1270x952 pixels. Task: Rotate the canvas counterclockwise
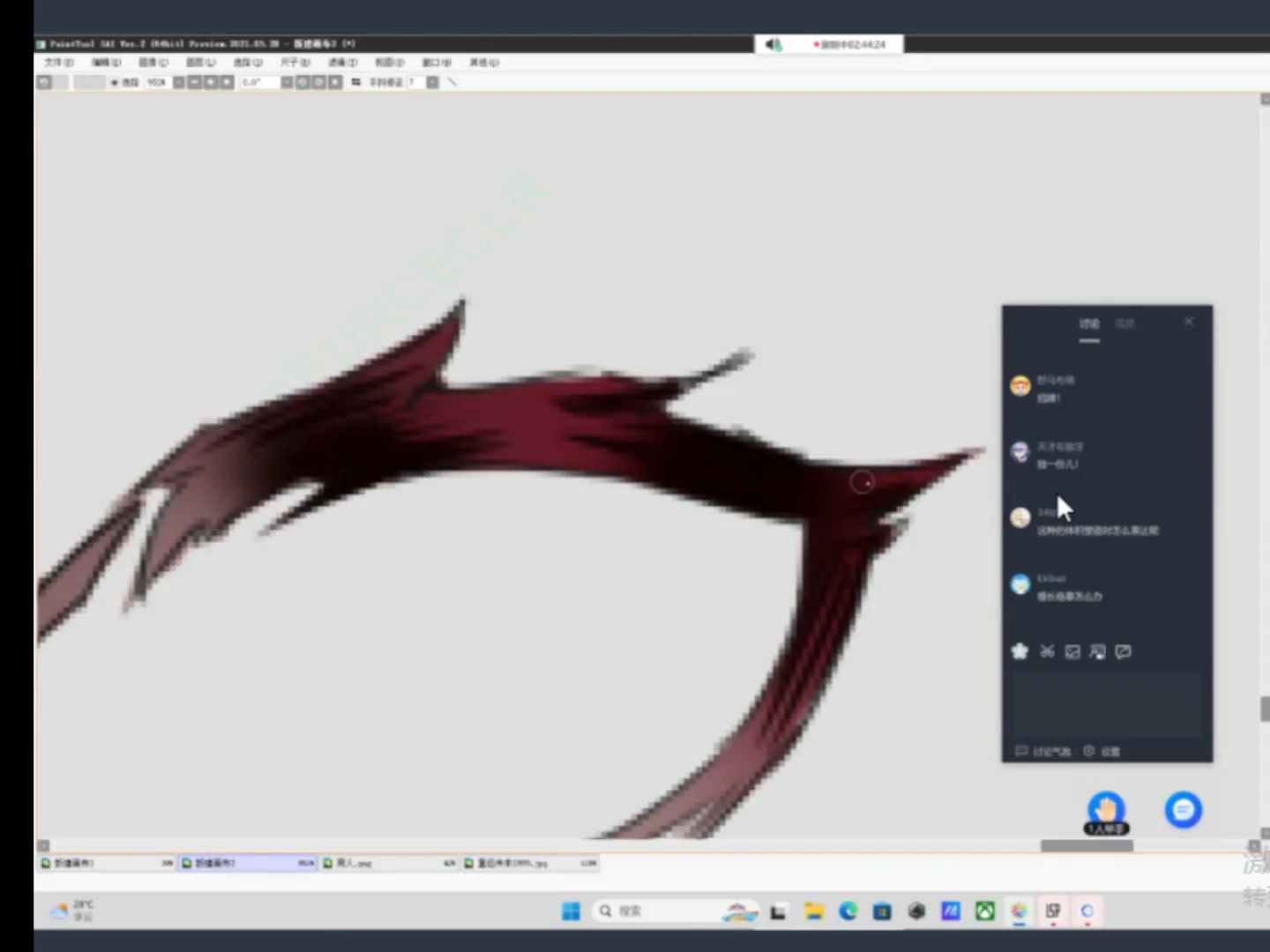(x=303, y=82)
